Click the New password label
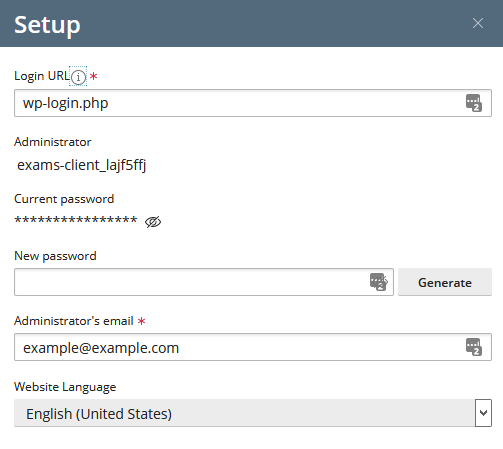 click(55, 256)
